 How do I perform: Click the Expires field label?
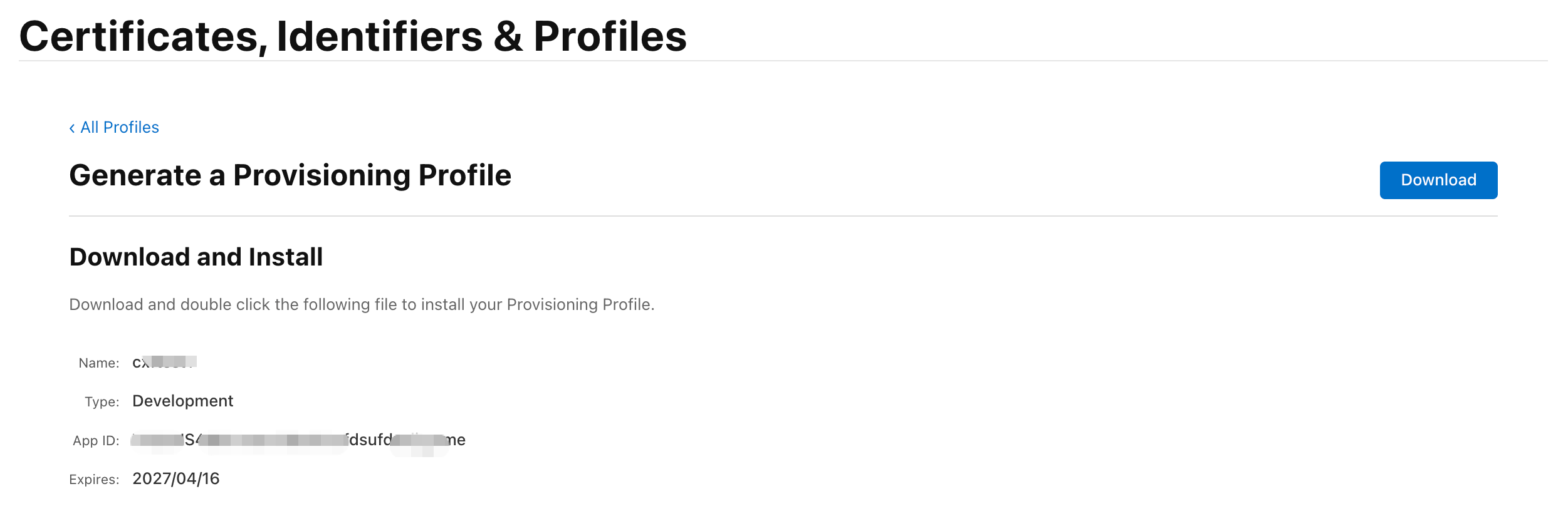click(94, 480)
